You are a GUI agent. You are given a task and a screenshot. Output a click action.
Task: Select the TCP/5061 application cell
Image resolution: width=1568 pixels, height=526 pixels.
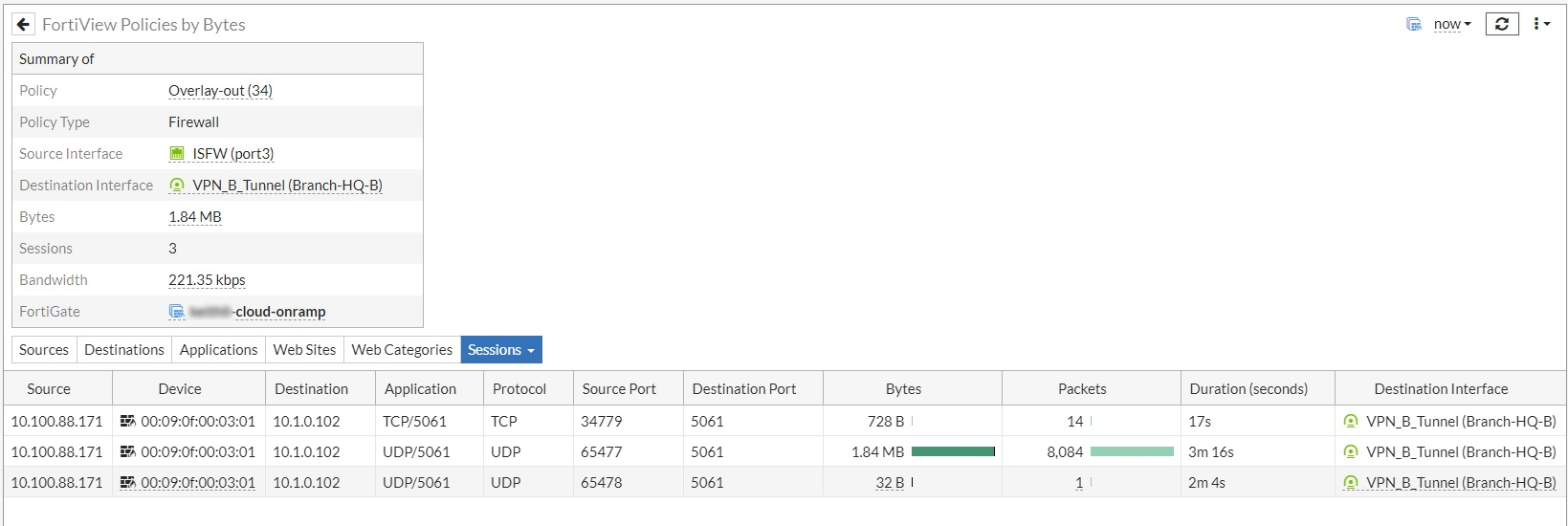coord(430,421)
